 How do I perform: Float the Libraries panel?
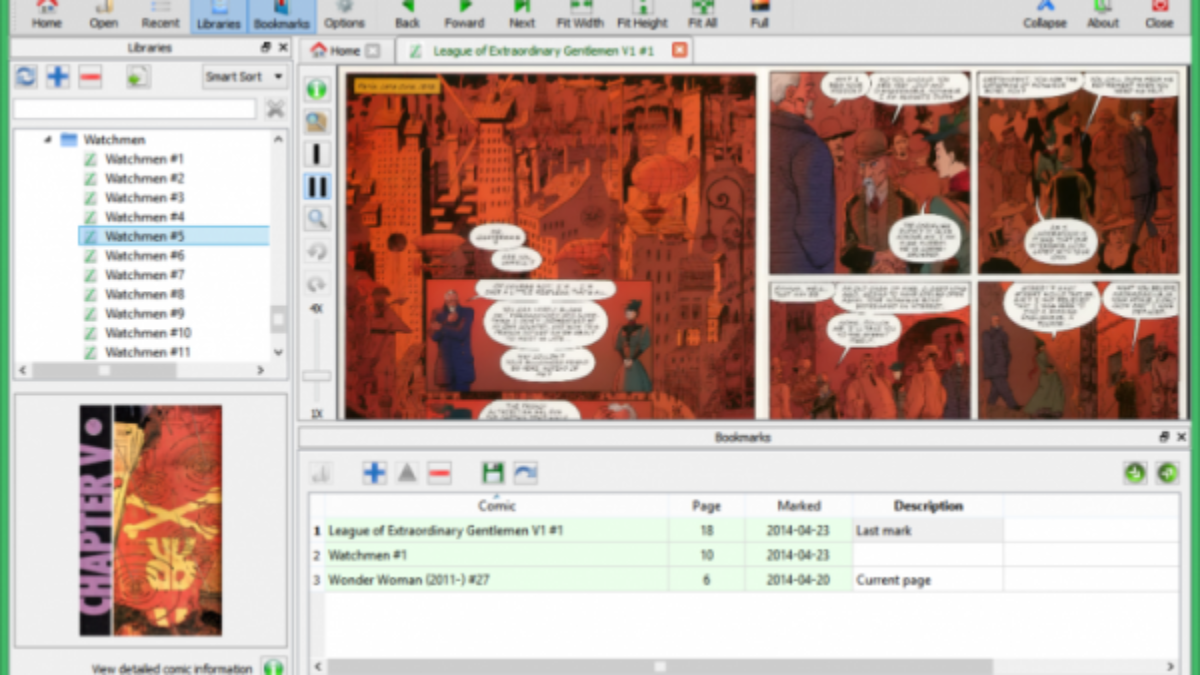266,48
